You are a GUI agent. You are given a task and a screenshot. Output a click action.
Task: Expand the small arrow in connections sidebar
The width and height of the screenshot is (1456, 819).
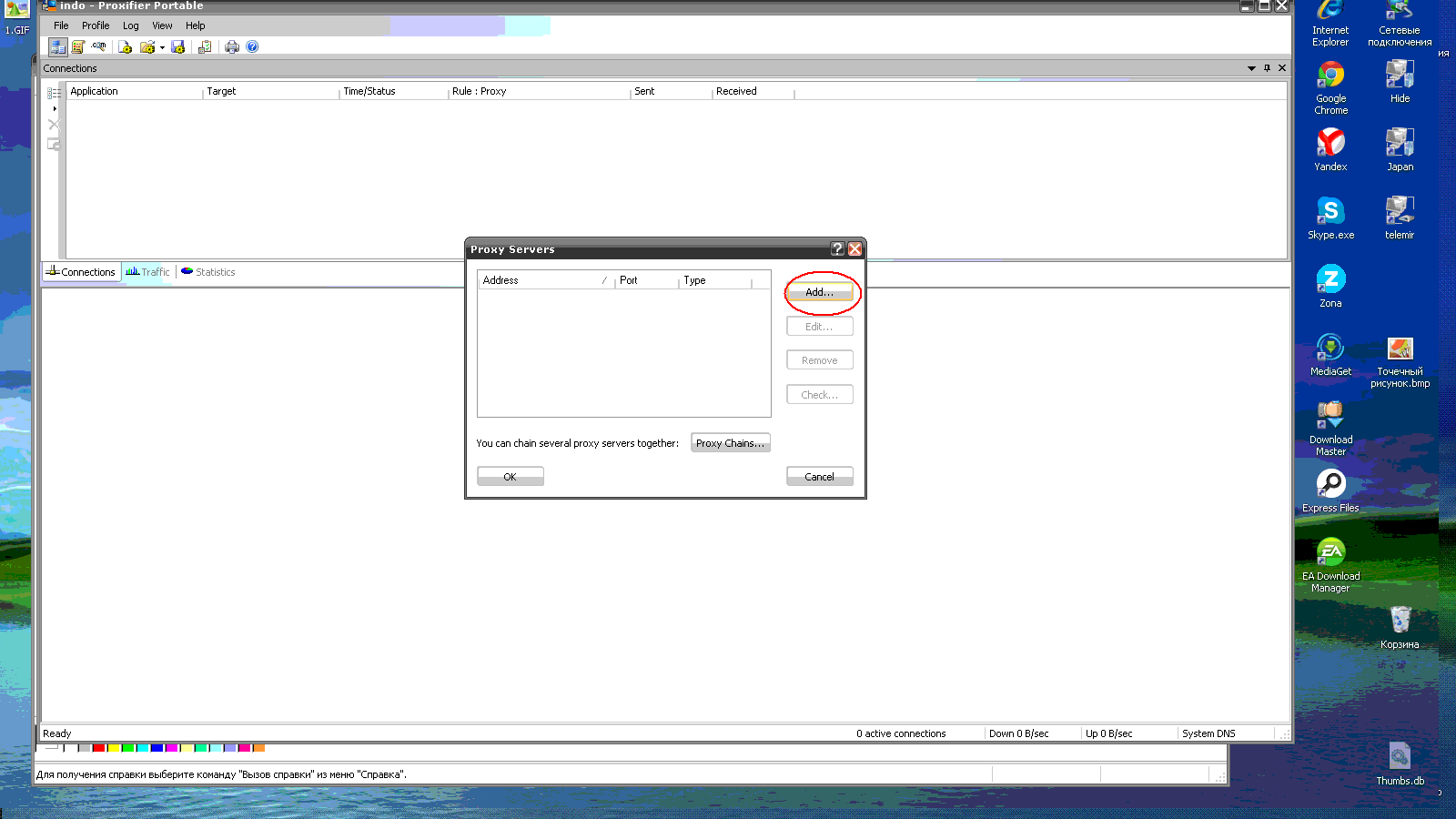[55, 109]
